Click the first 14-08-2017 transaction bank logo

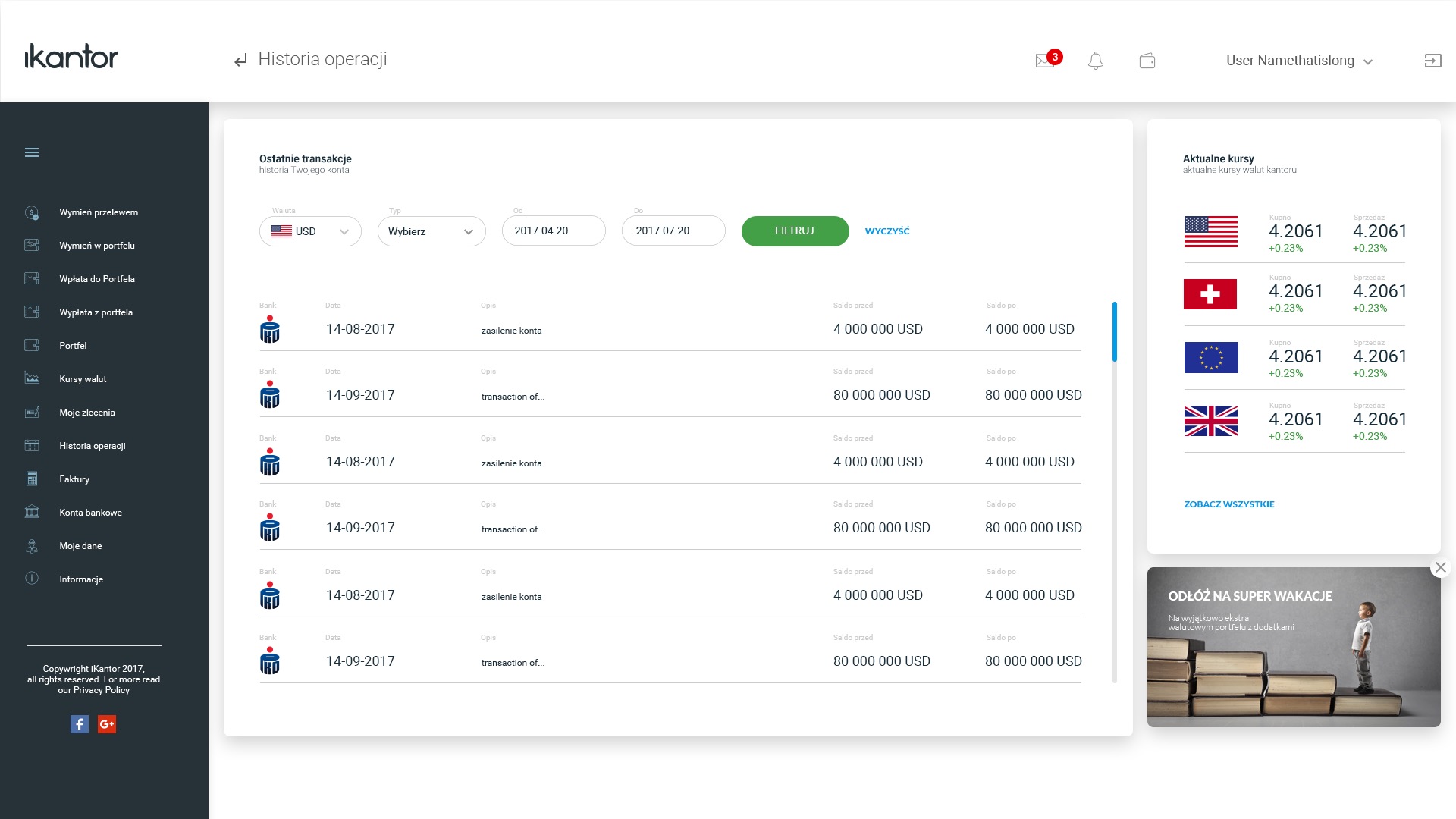(270, 330)
